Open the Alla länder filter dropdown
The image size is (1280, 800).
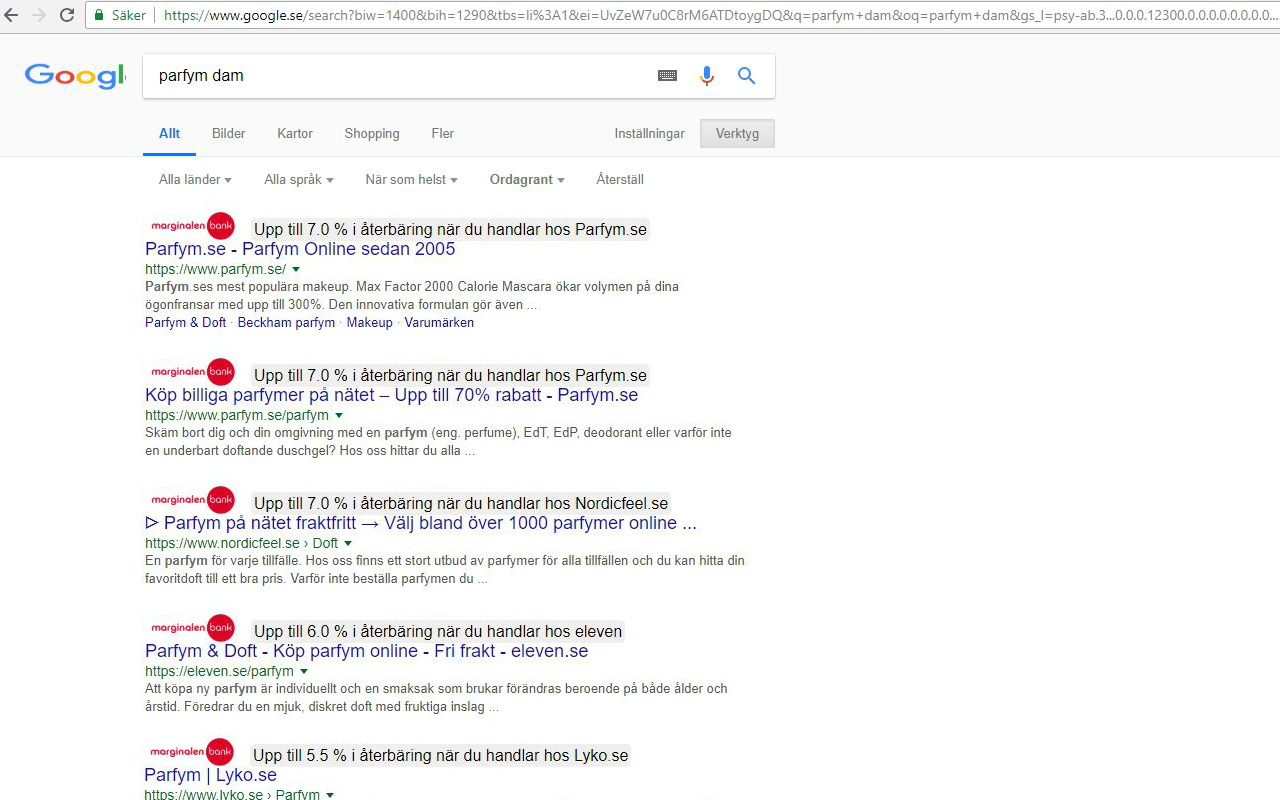coord(195,180)
